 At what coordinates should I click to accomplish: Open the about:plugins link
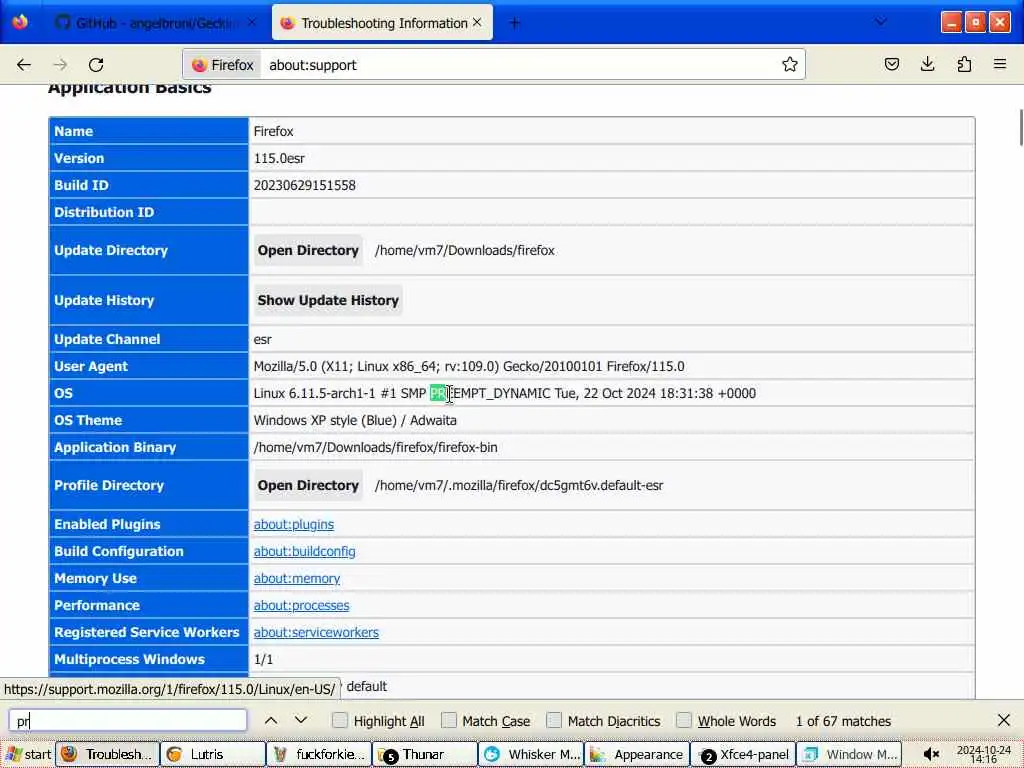coord(293,524)
